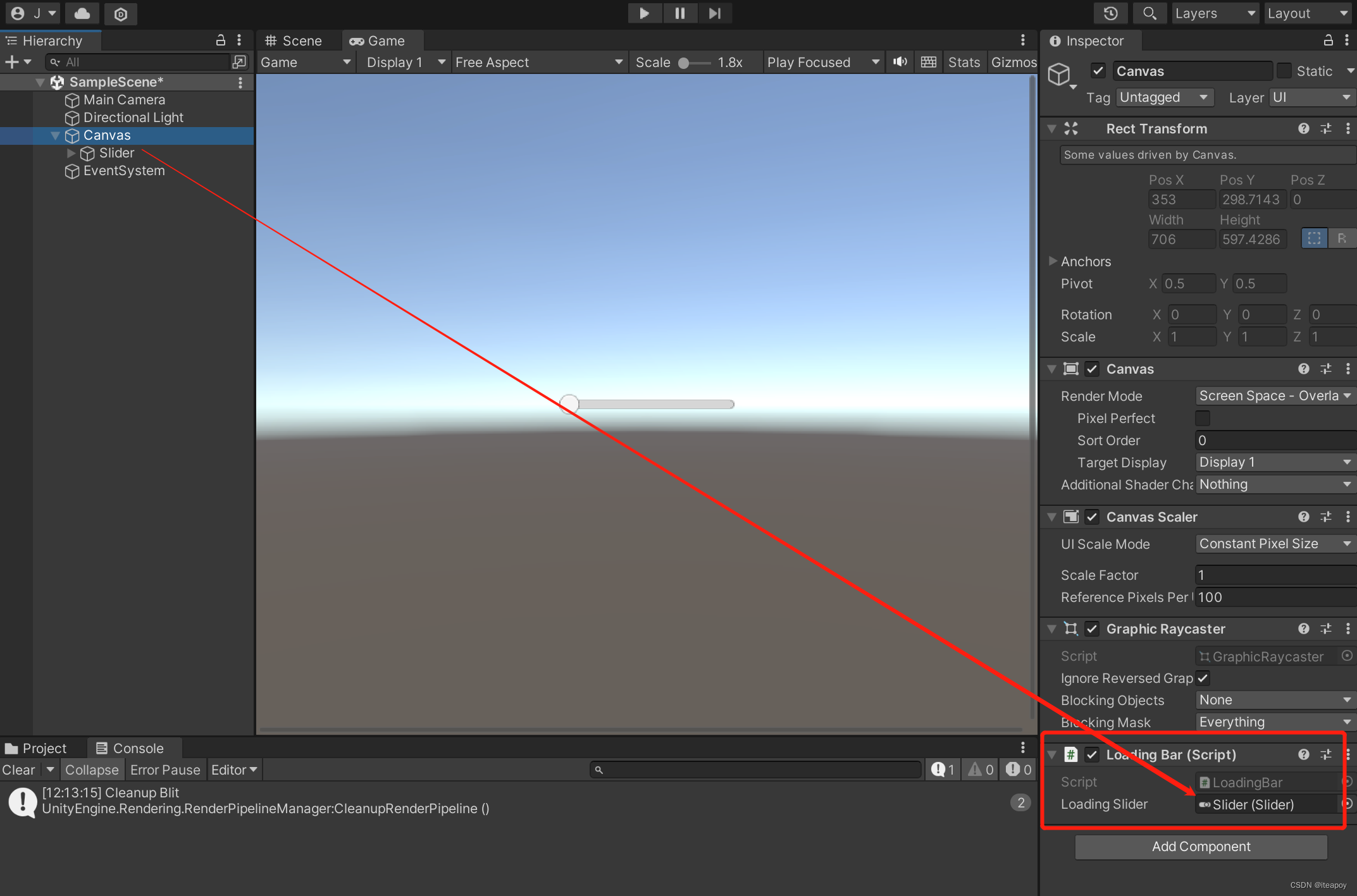
Task: Toggle Loading Bar Script enabled checkbox
Action: 1089,754
